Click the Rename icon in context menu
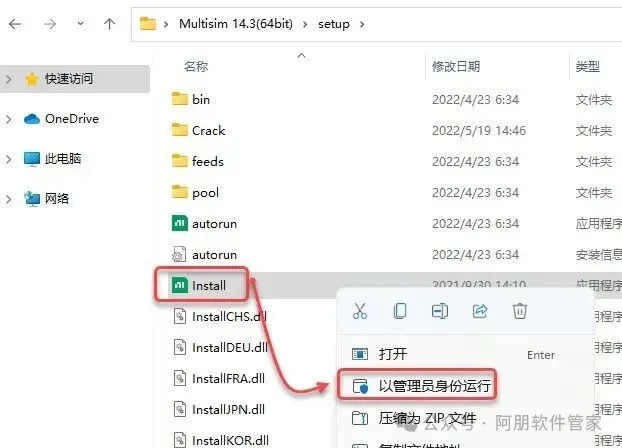Screen dimensions: 622x448 (440, 311)
